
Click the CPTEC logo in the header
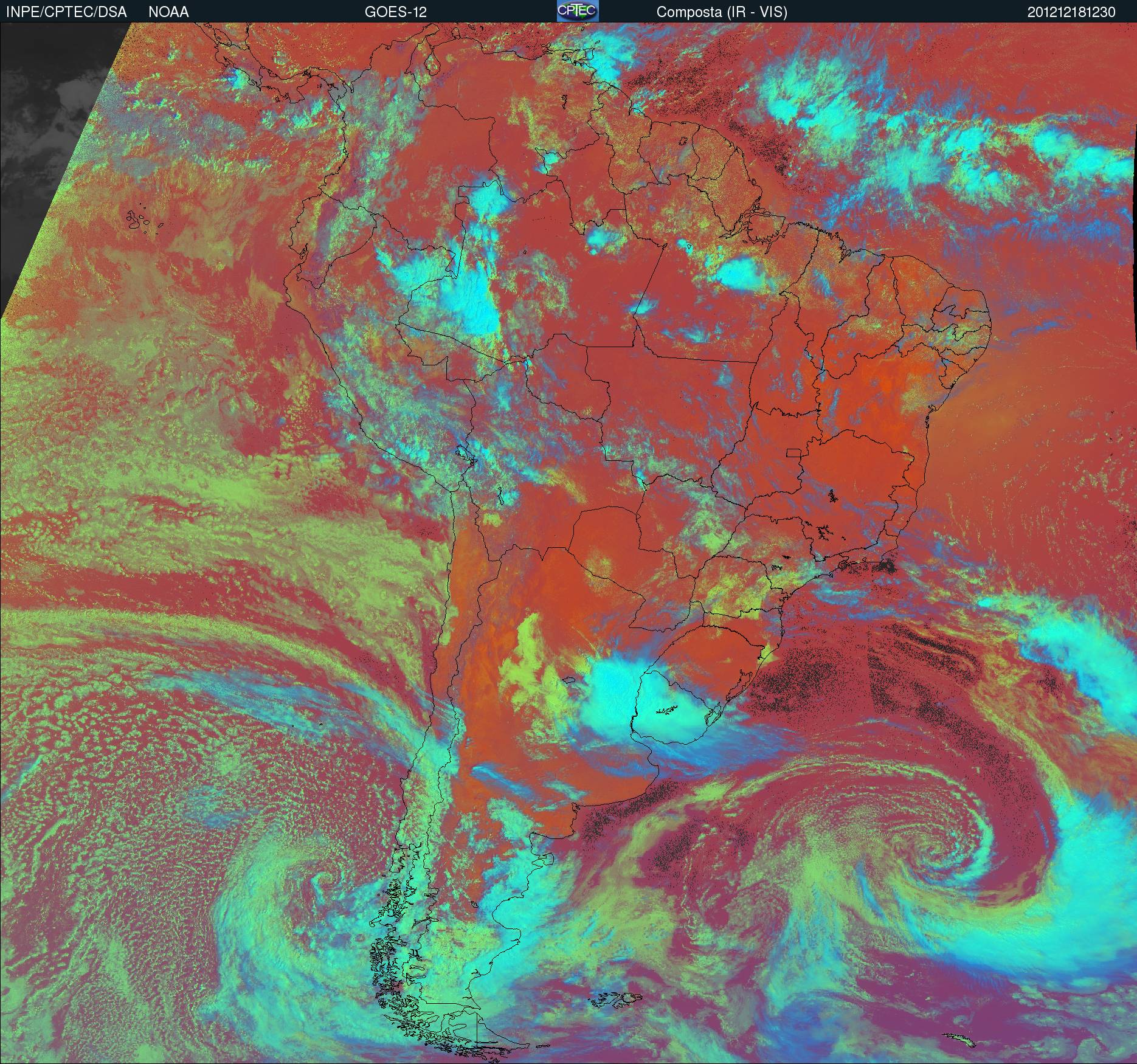click(578, 11)
